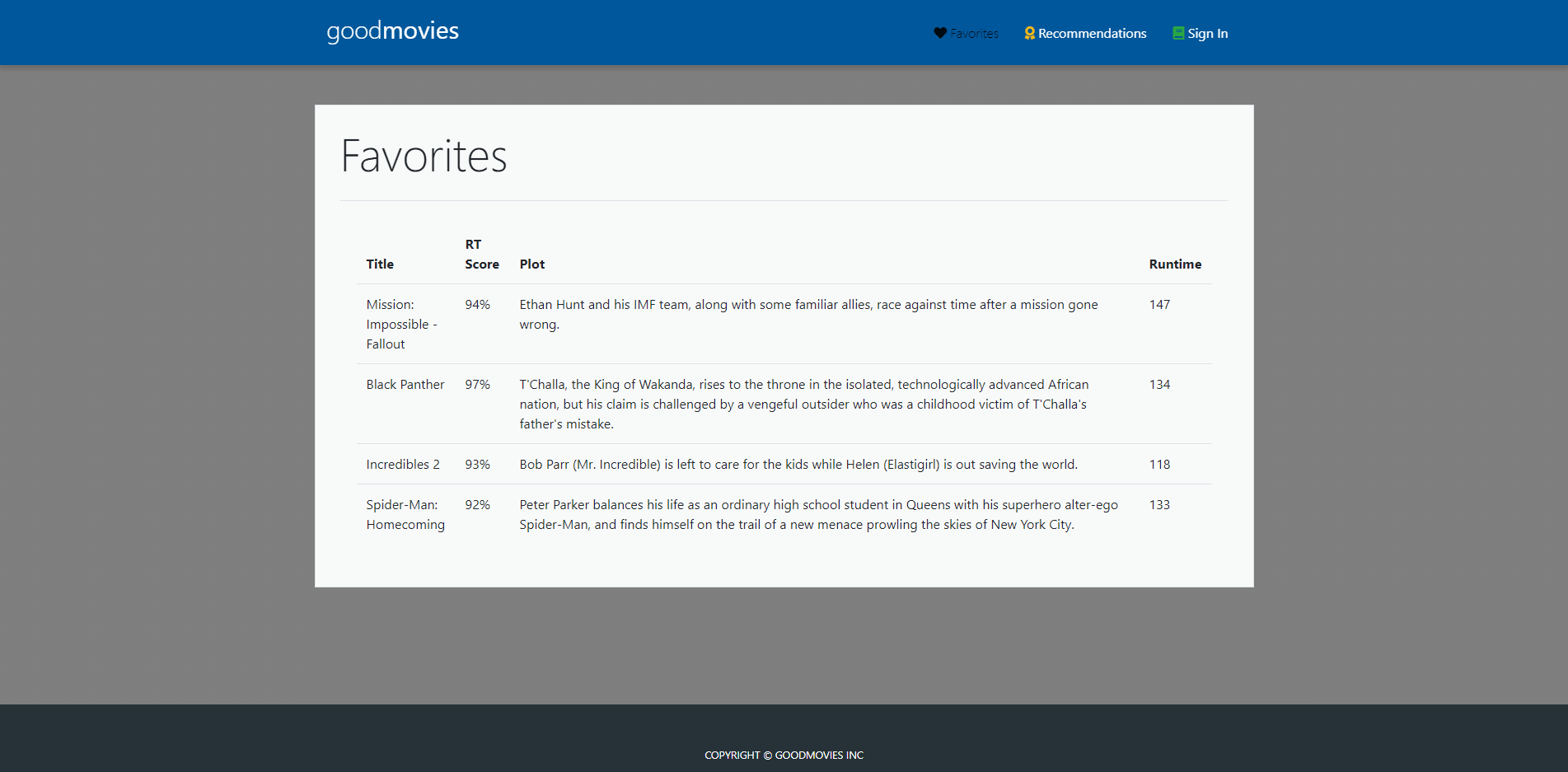Click the green Sign In icon

pos(1178,33)
